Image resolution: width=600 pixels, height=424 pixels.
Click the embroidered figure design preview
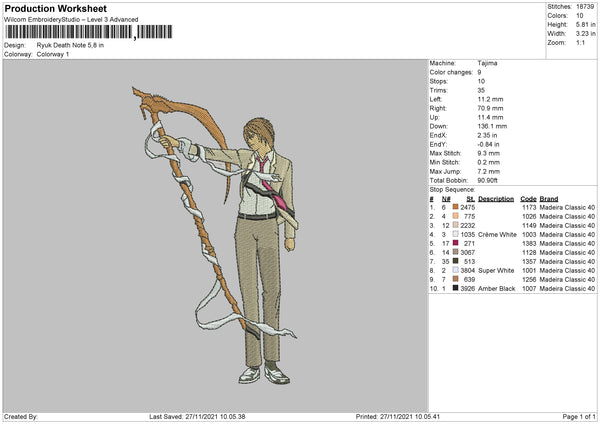click(x=215, y=236)
